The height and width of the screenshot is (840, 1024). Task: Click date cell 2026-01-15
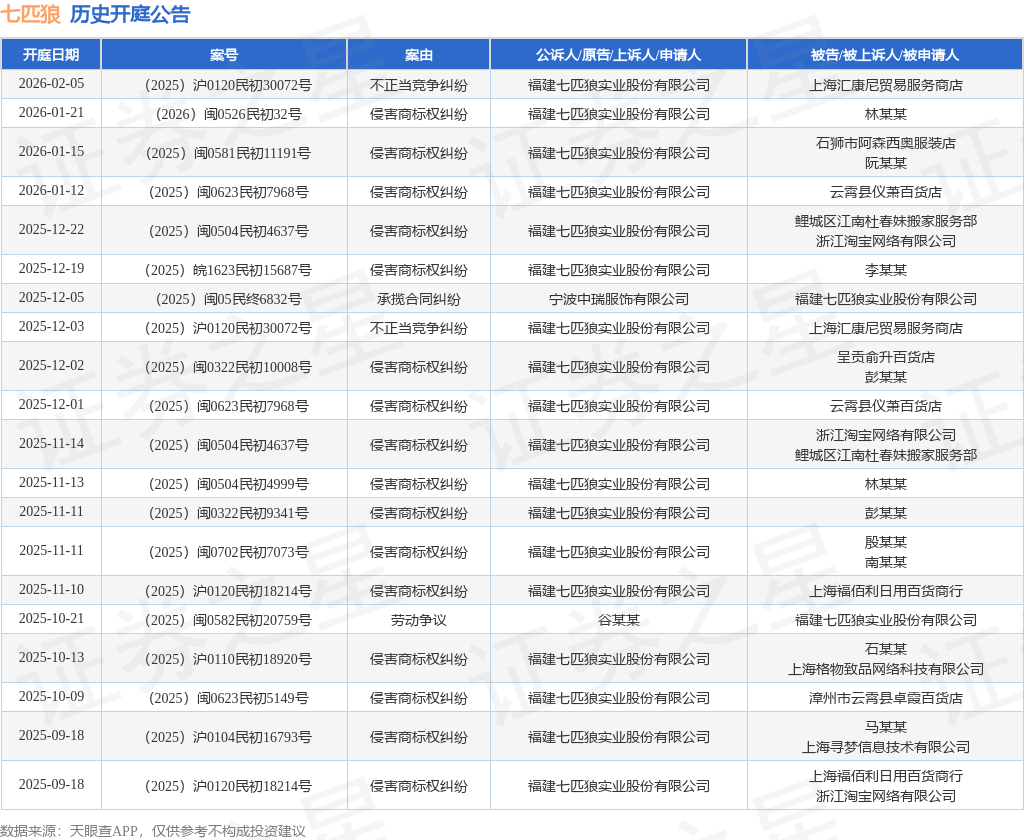pos(51,152)
